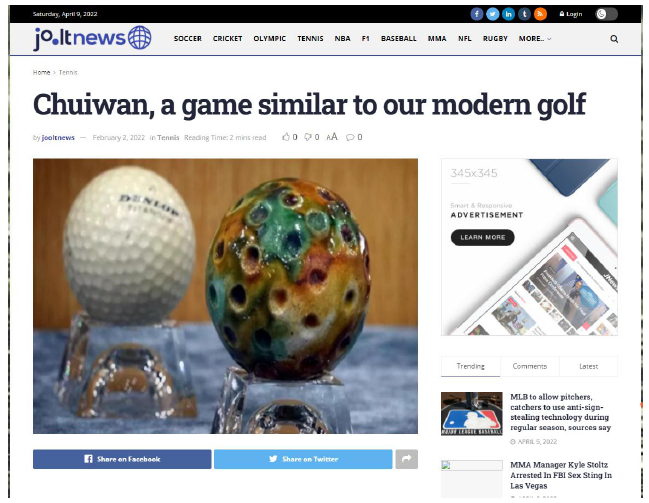Screen dimensions: 649x503
Task: Open the RSS feed icon in header
Action: click(x=540, y=14)
